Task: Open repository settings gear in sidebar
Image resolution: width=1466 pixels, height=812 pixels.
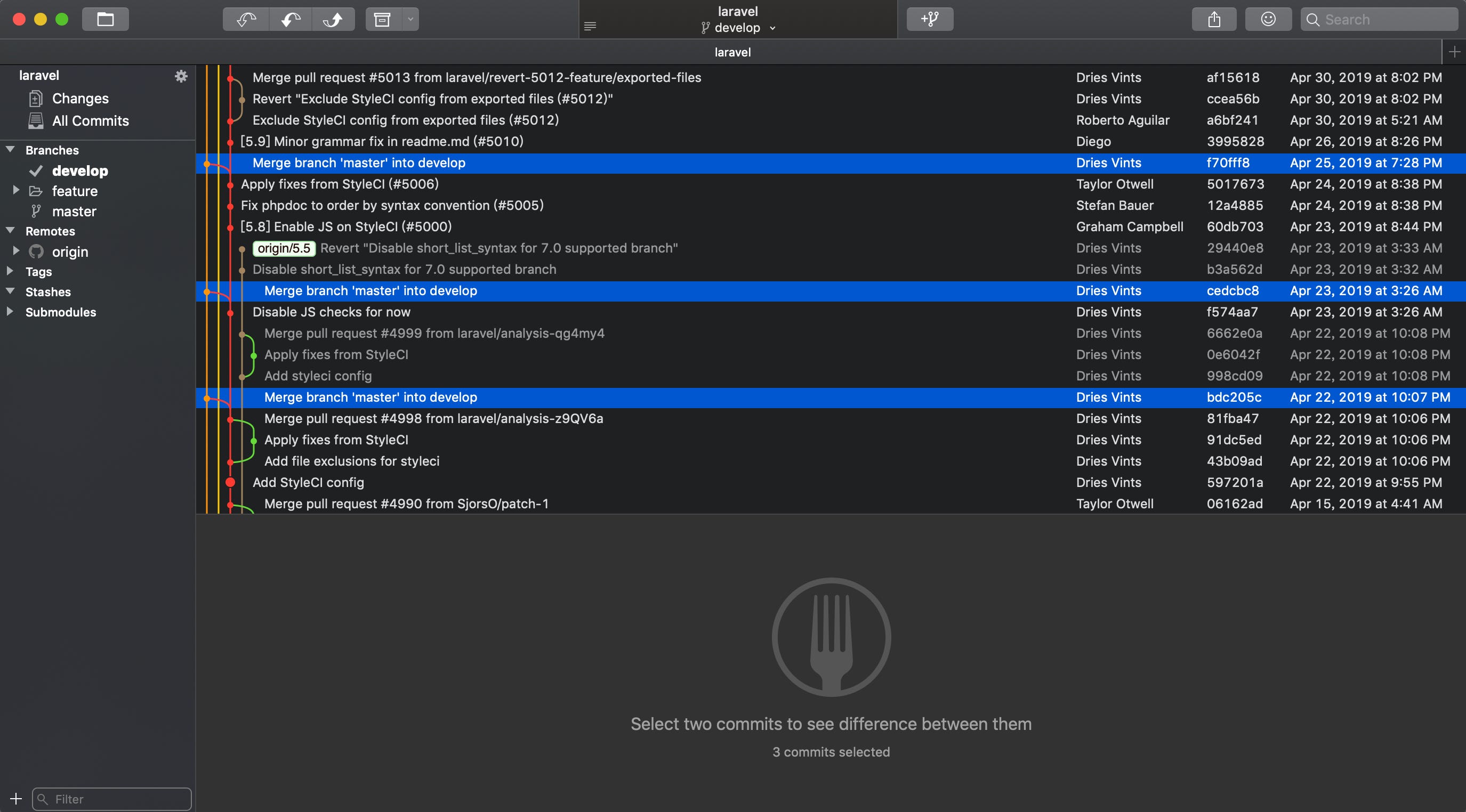Action: pyautogui.click(x=181, y=76)
